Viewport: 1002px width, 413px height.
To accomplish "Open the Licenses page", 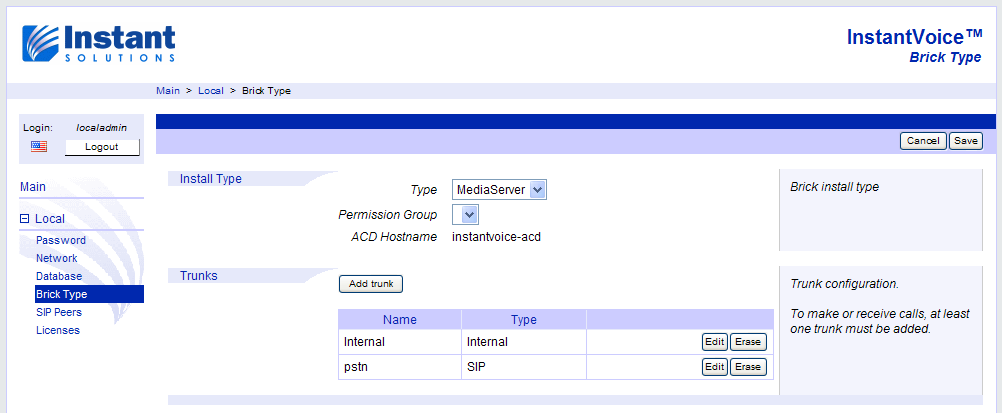I will 58,331.
